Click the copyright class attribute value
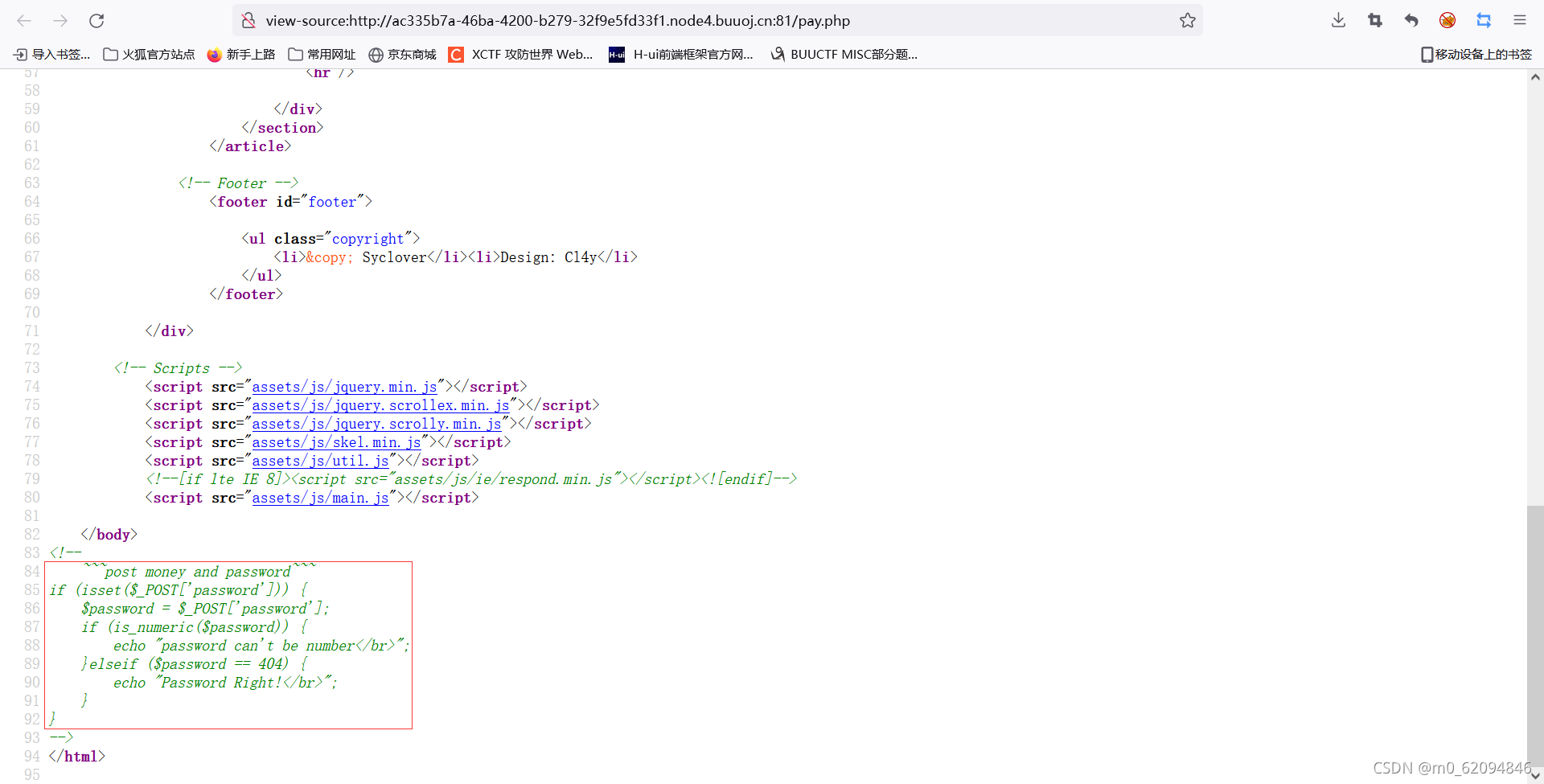The width and height of the screenshot is (1544, 784). coord(368,239)
